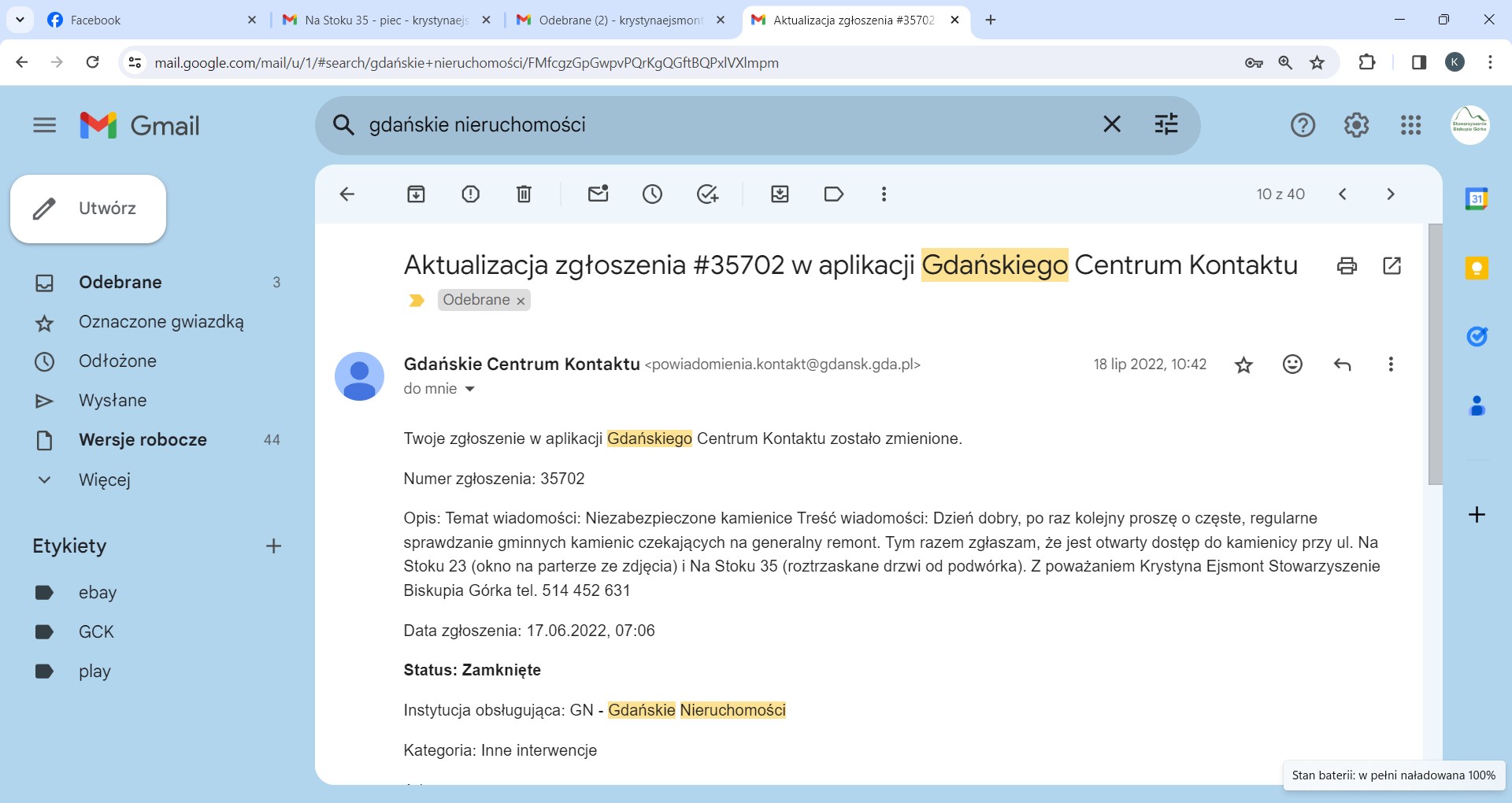The height and width of the screenshot is (803, 1512).
Task: Toggle the main menu hamburger button
Action: pyautogui.click(x=45, y=125)
